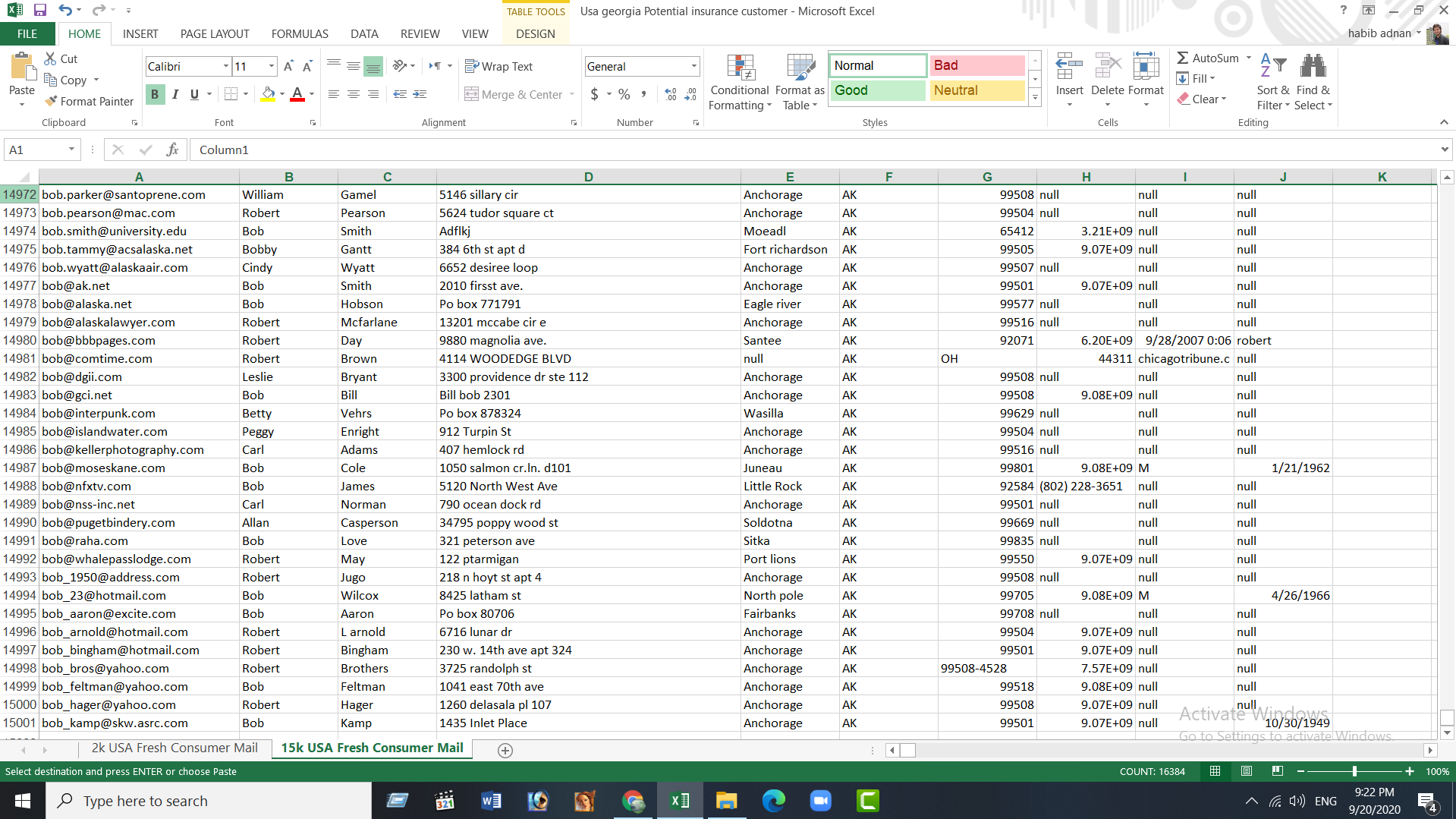Click the Underline icon
Viewport: 1456px width, 819px height.
pos(194,94)
